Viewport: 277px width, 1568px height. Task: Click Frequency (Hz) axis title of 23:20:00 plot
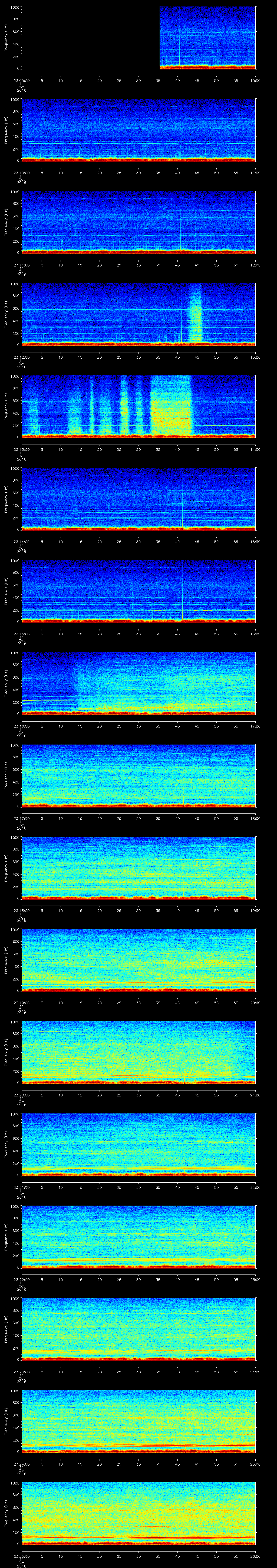pyautogui.click(x=6, y=1052)
